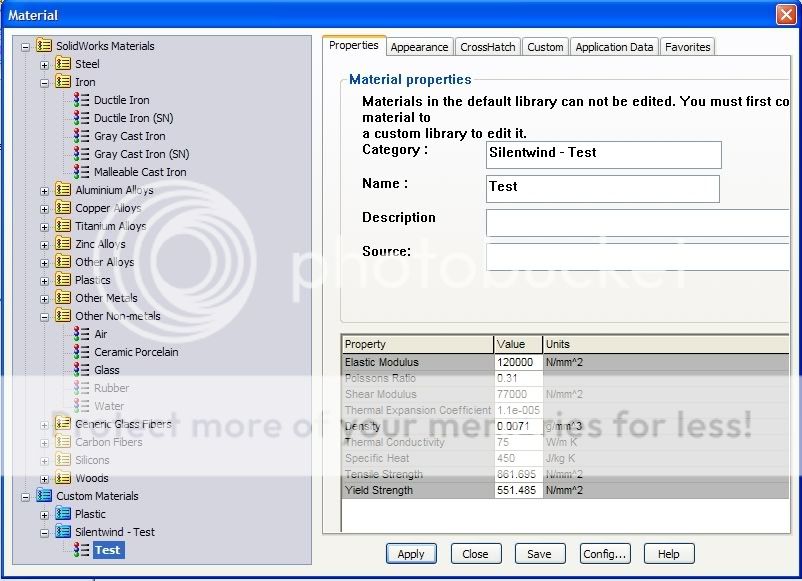Click the Silentwind - Test category icon
The image size is (802, 581).
(63, 531)
